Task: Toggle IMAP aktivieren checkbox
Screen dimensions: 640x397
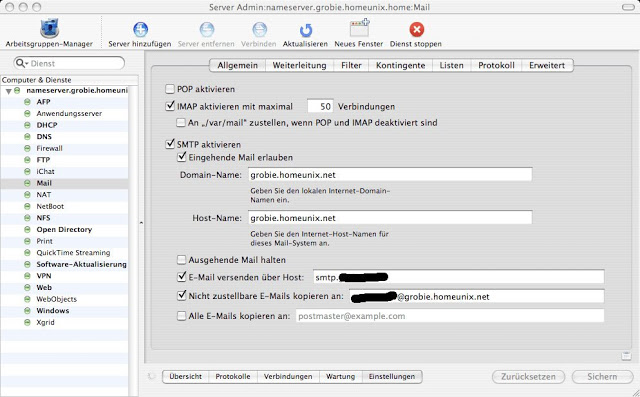Action: click(x=170, y=106)
